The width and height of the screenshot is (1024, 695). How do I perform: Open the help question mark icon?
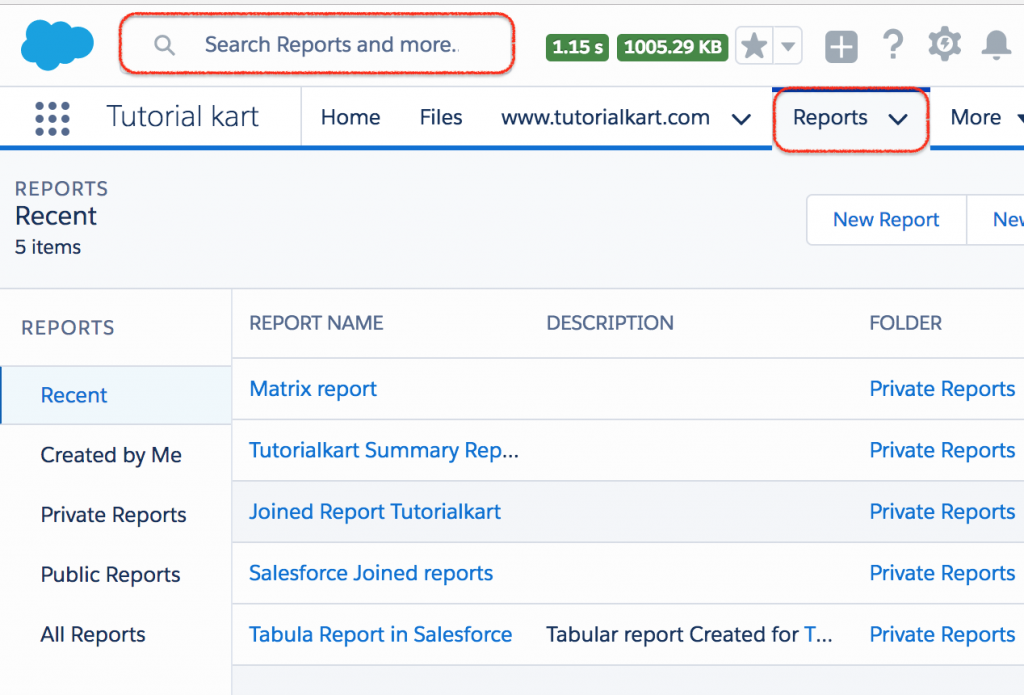893,45
